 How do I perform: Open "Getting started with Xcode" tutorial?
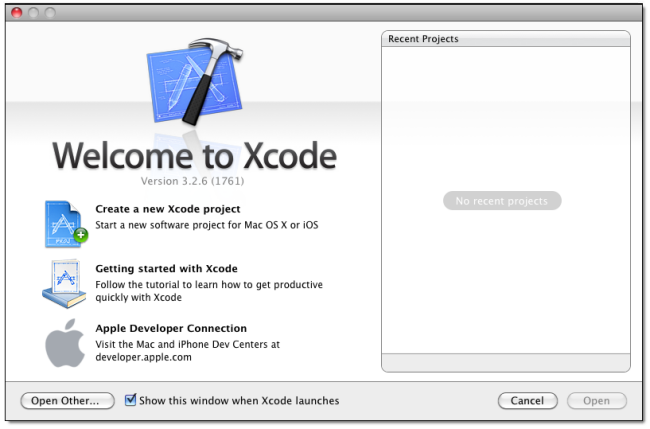(x=166, y=269)
